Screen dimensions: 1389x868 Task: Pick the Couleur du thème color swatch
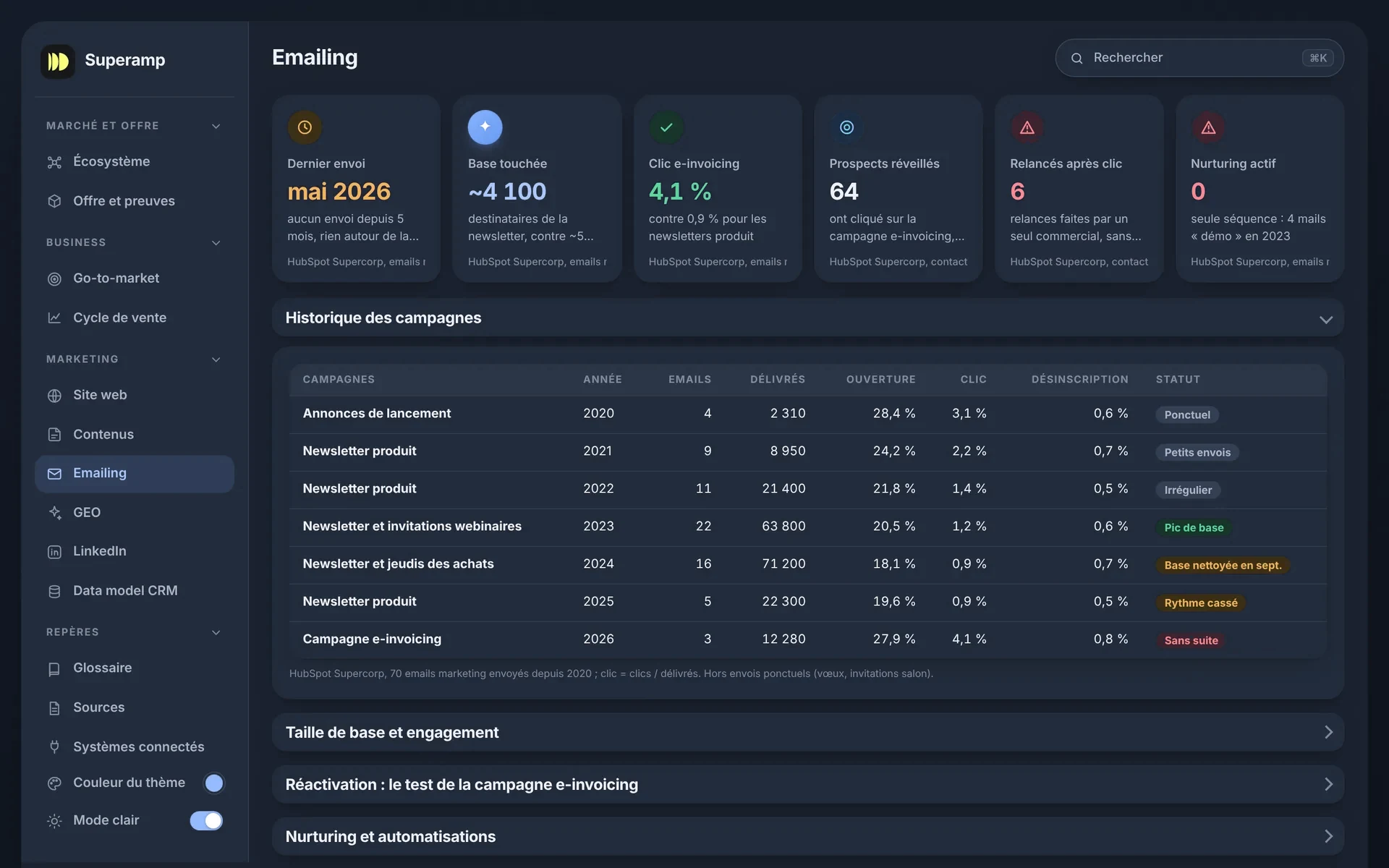coord(214,783)
